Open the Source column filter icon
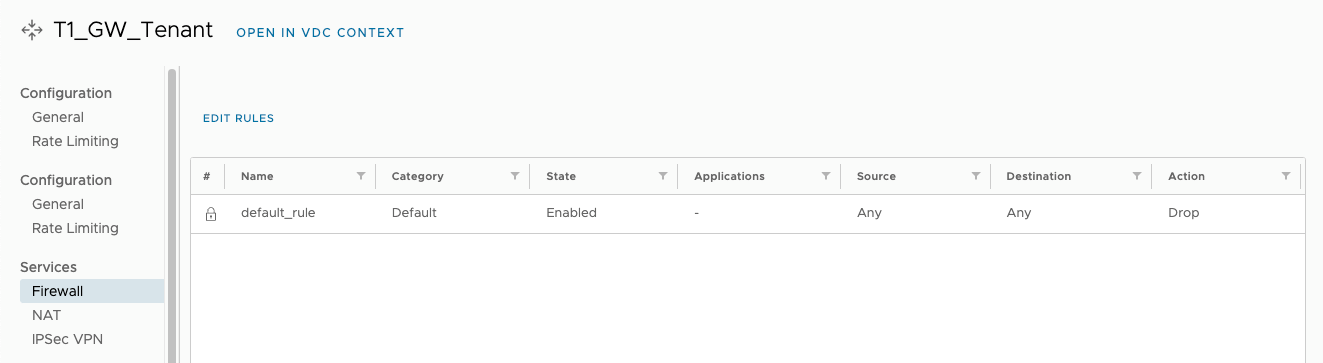This screenshot has width=1323, height=363. (975, 176)
